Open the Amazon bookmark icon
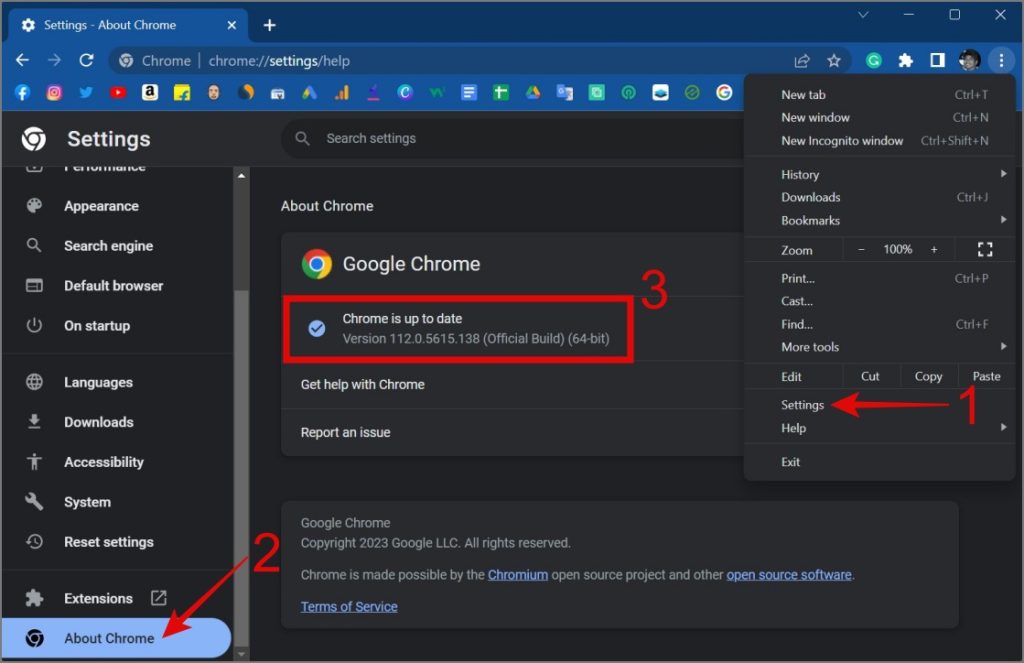This screenshot has width=1024, height=663. [150, 93]
